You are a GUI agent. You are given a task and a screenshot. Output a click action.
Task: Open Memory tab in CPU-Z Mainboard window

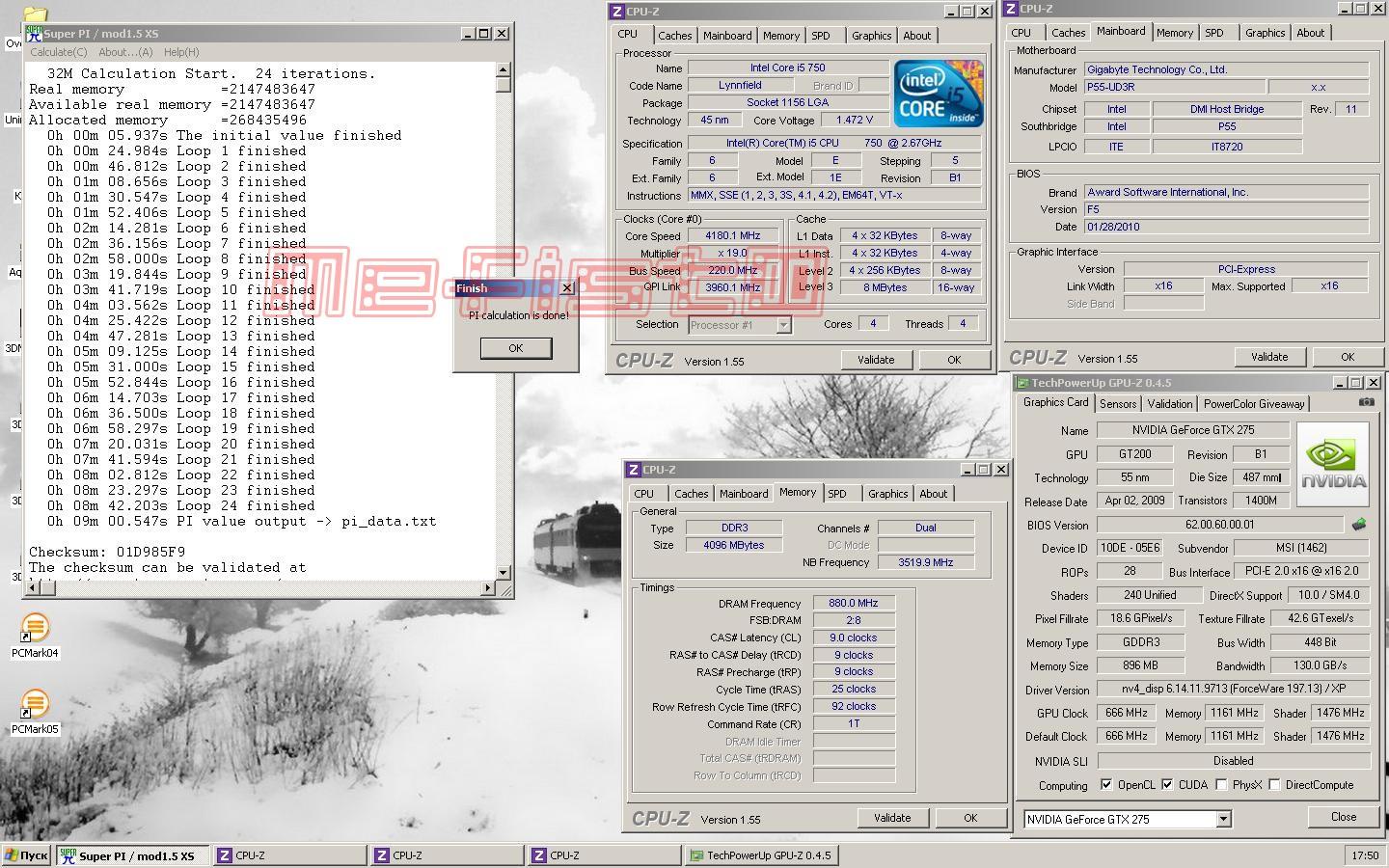(x=1174, y=33)
